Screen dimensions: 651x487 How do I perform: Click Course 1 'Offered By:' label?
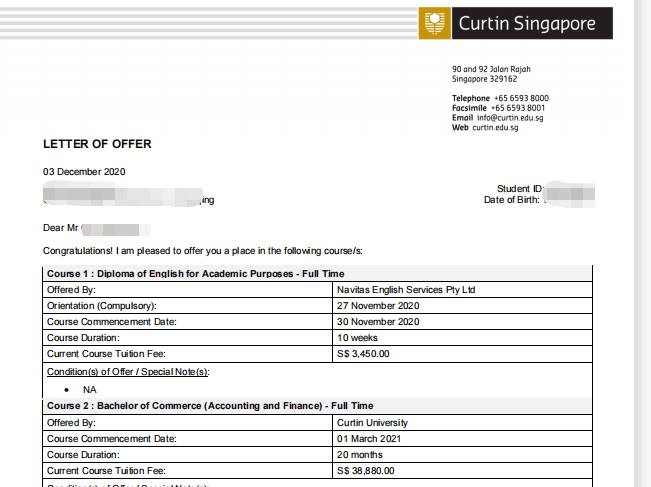click(71, 290)
